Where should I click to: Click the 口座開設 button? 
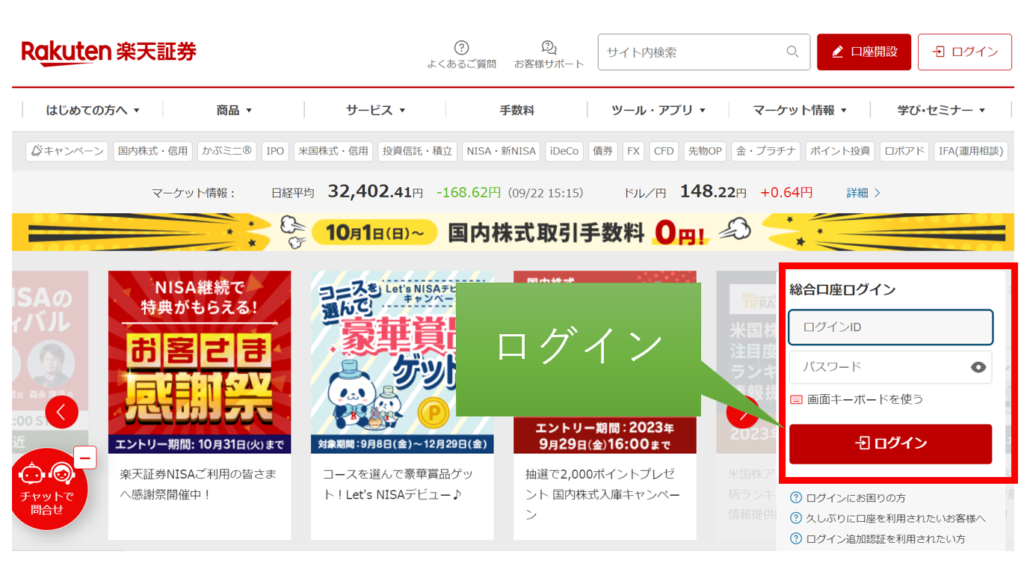coord(863,52)
